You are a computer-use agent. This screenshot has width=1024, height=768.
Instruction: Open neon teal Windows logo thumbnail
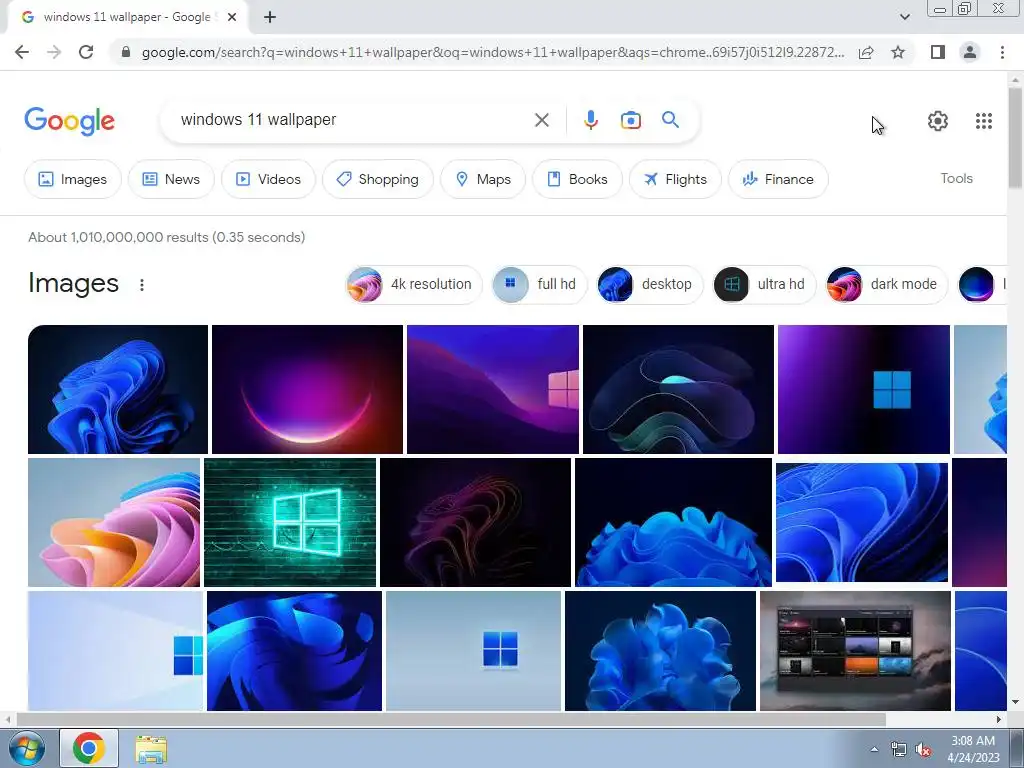click(290, 522)
